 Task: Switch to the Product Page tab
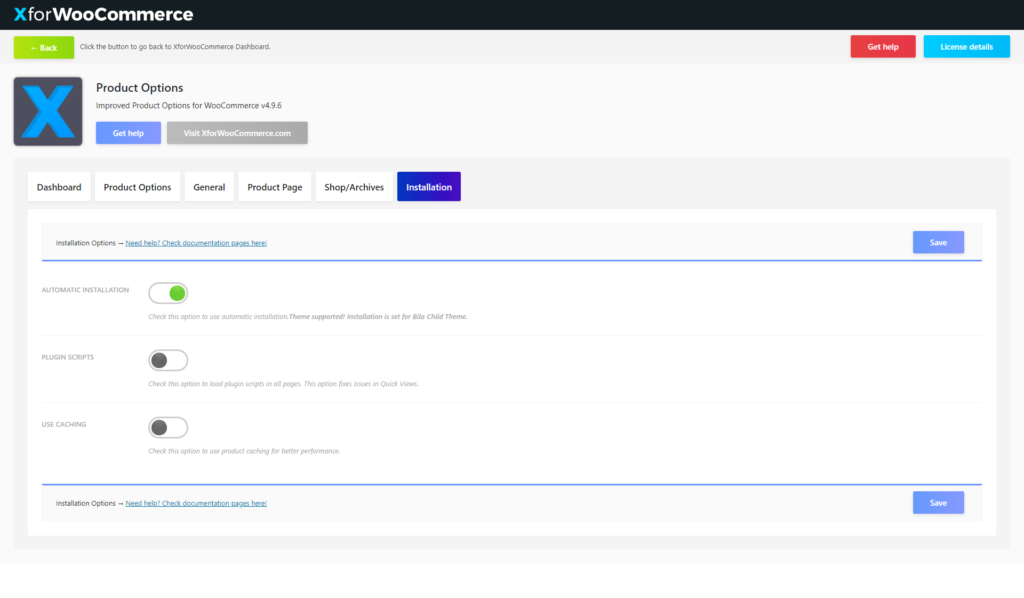274,187
